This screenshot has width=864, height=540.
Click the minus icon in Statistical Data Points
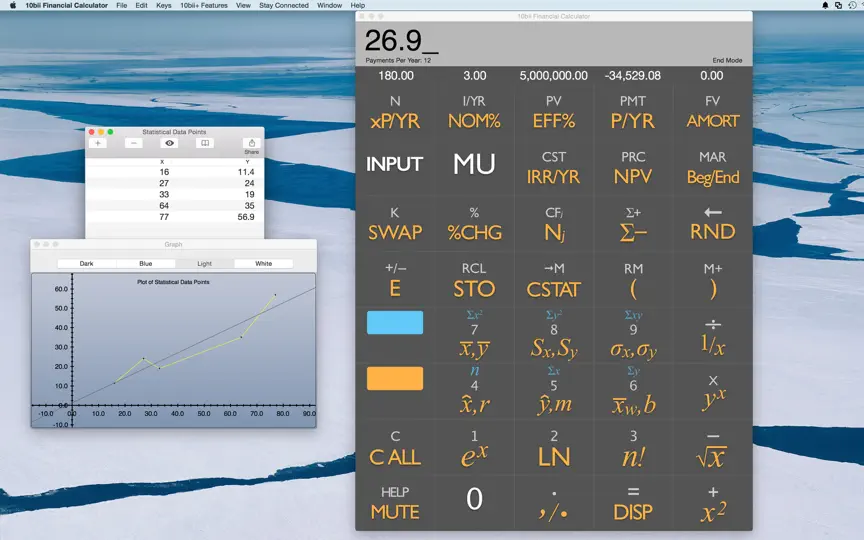[x=133, y=143]
